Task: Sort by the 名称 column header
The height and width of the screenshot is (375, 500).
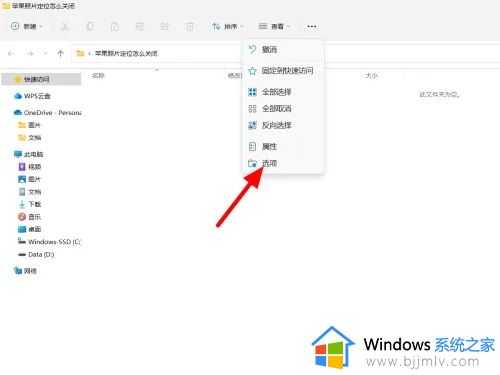Action: click(x=98, y=76)
